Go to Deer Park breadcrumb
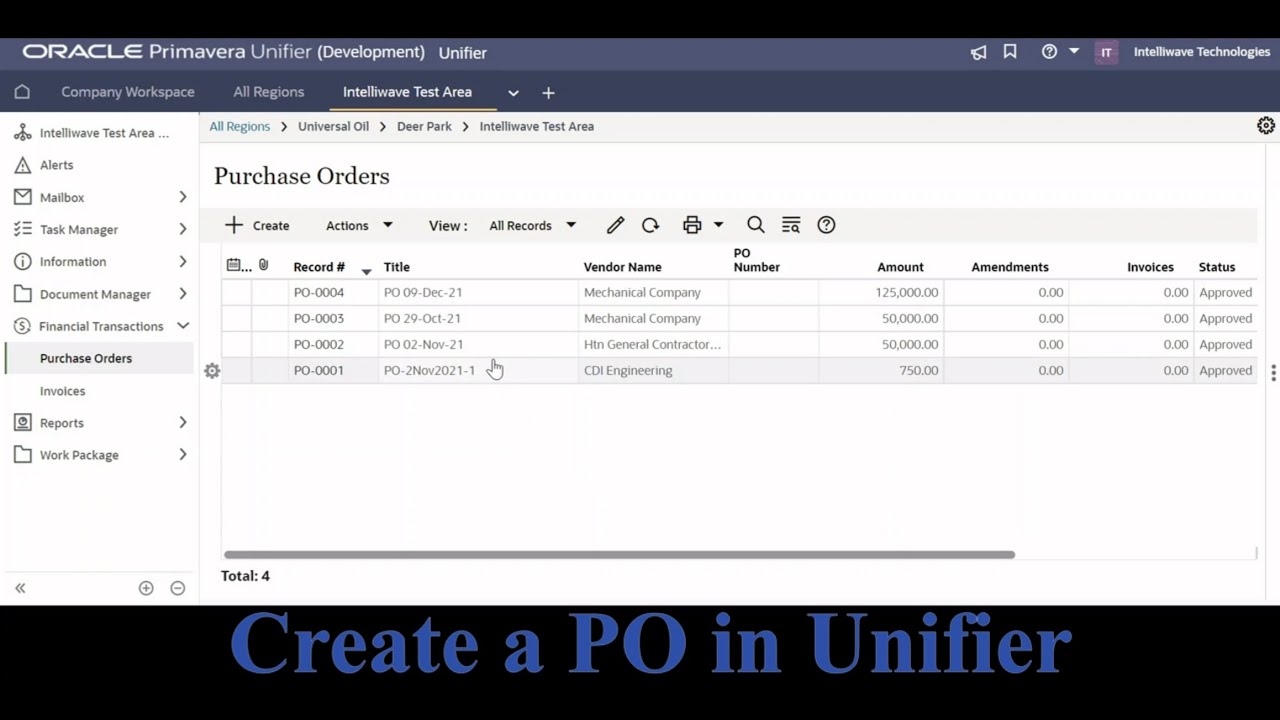 coord(424,126)
